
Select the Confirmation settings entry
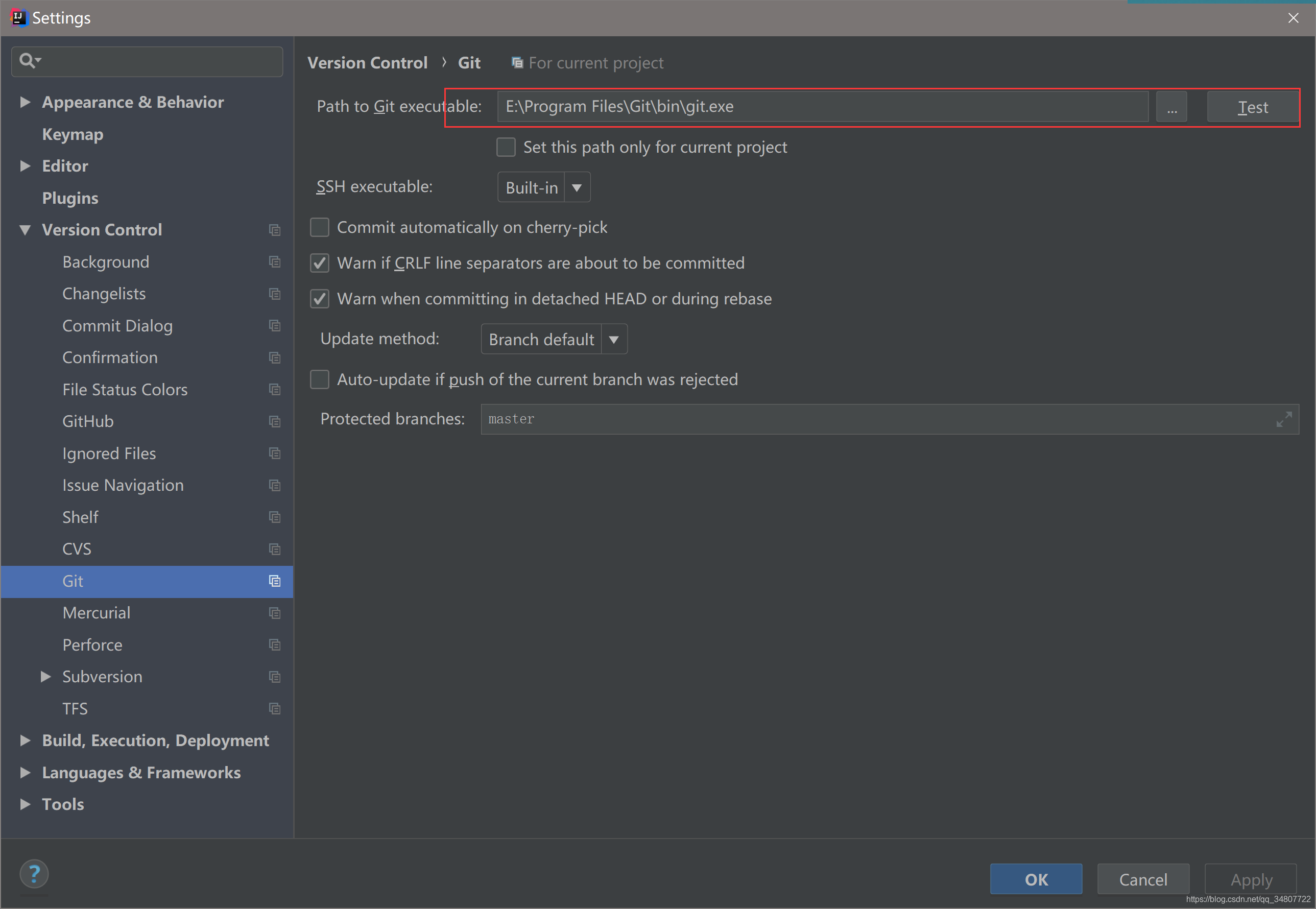(x=110, y=357)
